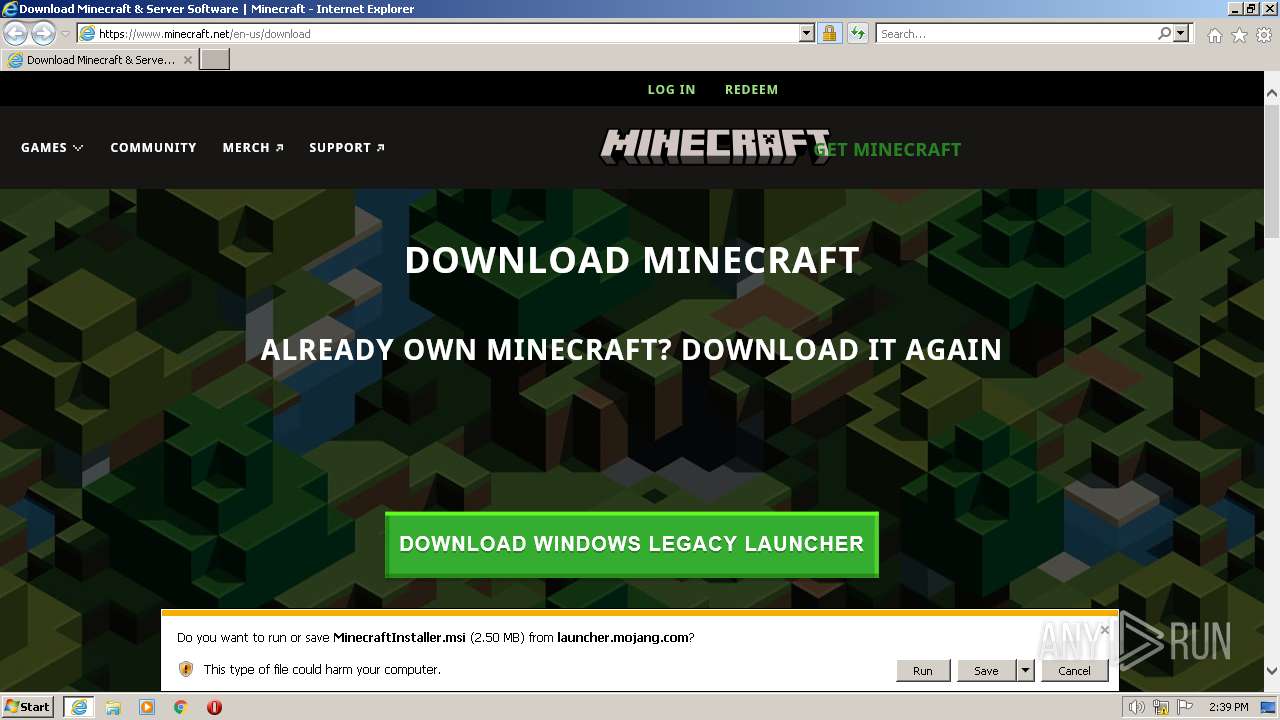Open the recent pages dropdown arrow

[x=65, y=34]
